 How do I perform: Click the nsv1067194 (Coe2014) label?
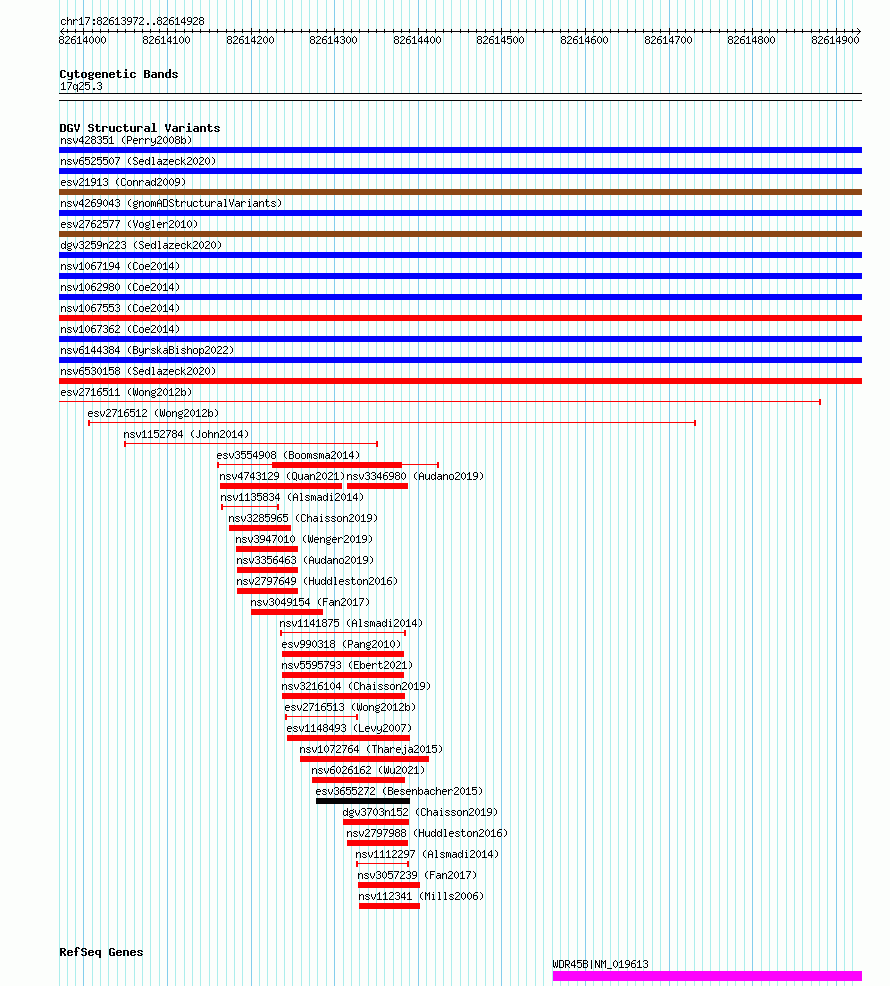coord(120,266)
